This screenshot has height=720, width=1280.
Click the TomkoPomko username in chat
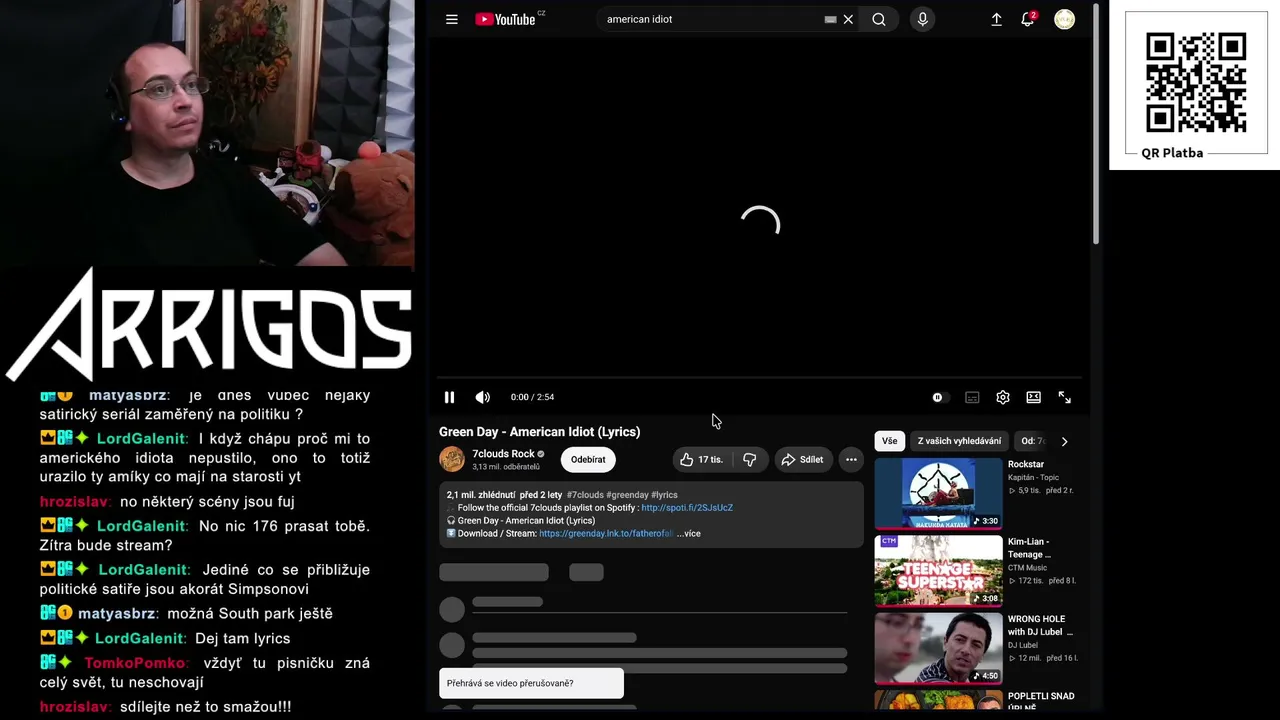pos(135,663)
